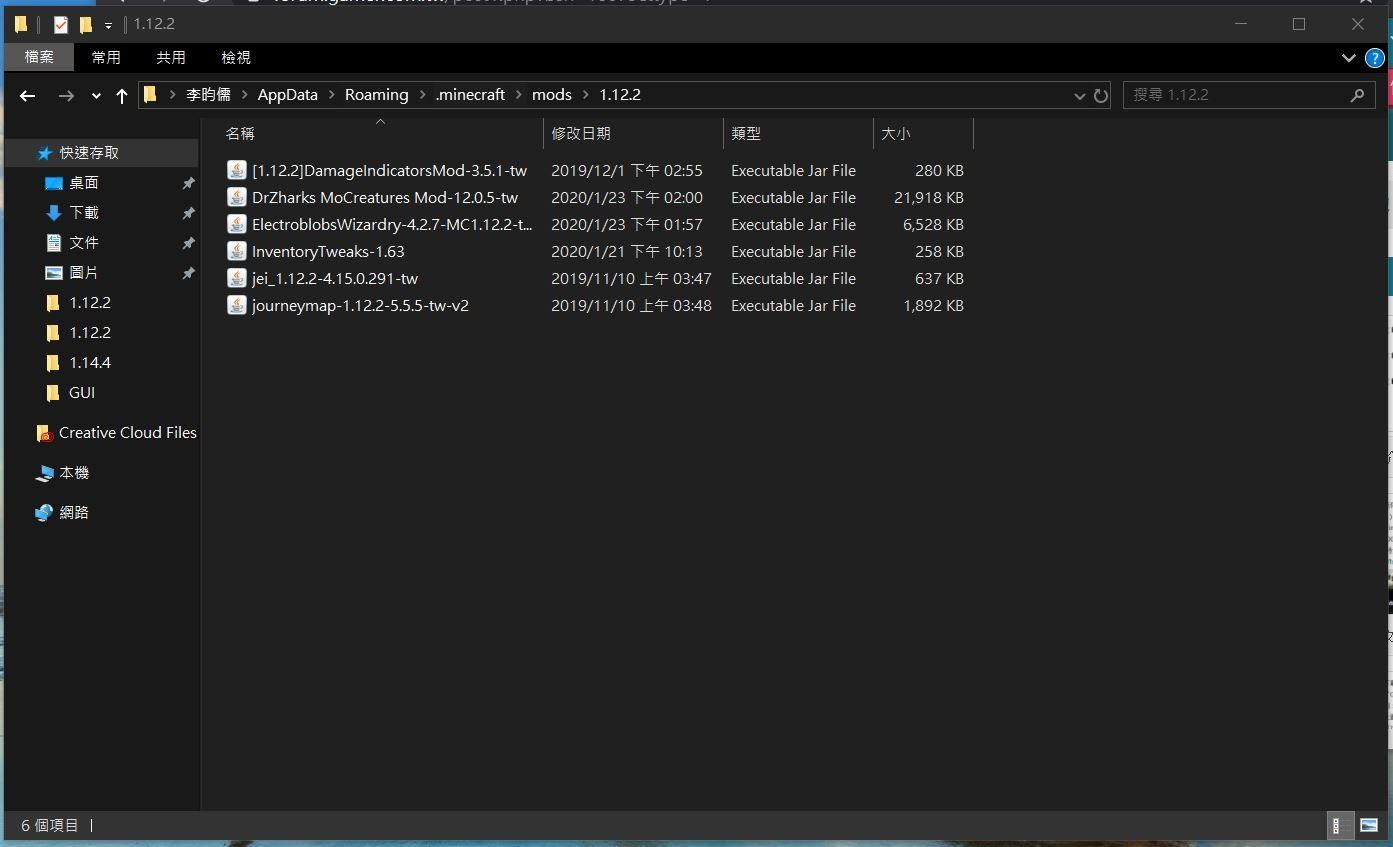Viewport: 1393px width, 847px height.
Task: Click the Forward navigation arrow
Action: 66,95
